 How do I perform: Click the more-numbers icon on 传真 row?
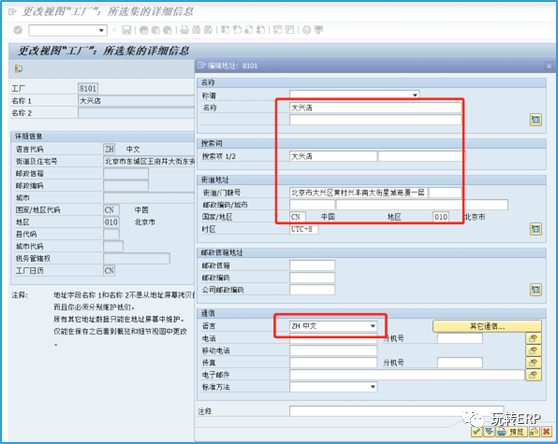[x=533, y=363]
